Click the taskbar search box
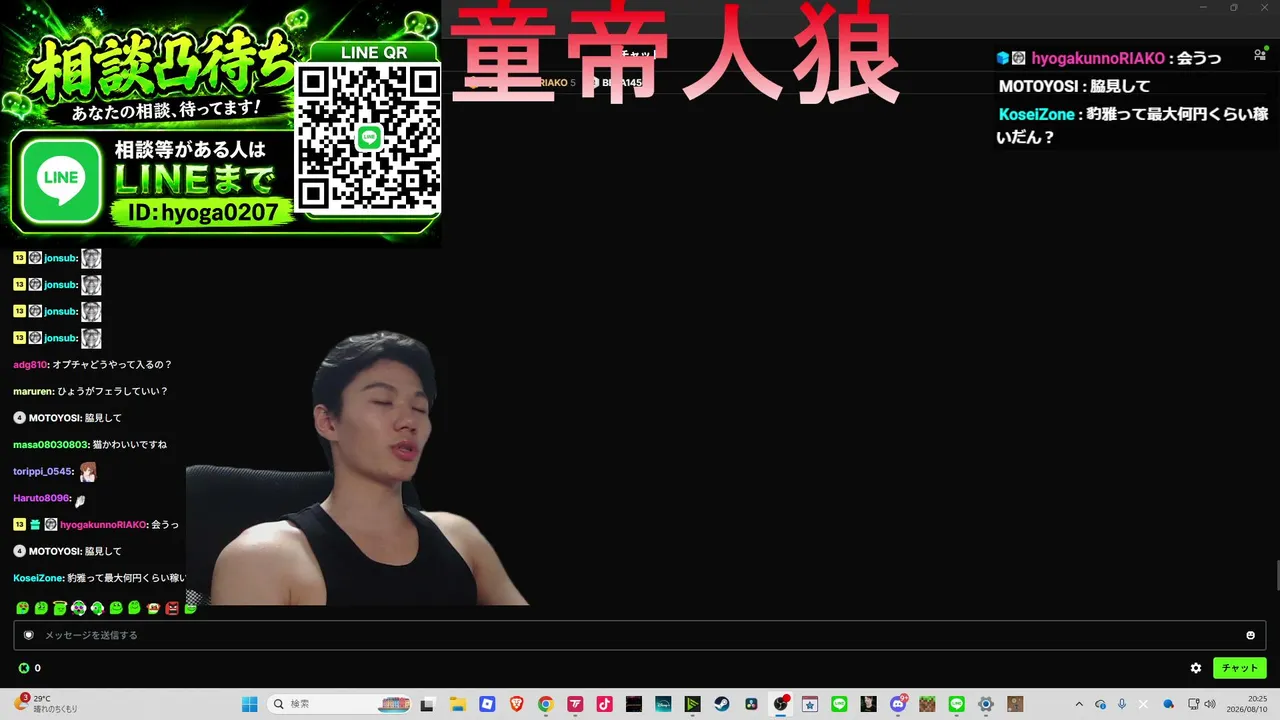The image size is (1280, 720). point(338,704)
